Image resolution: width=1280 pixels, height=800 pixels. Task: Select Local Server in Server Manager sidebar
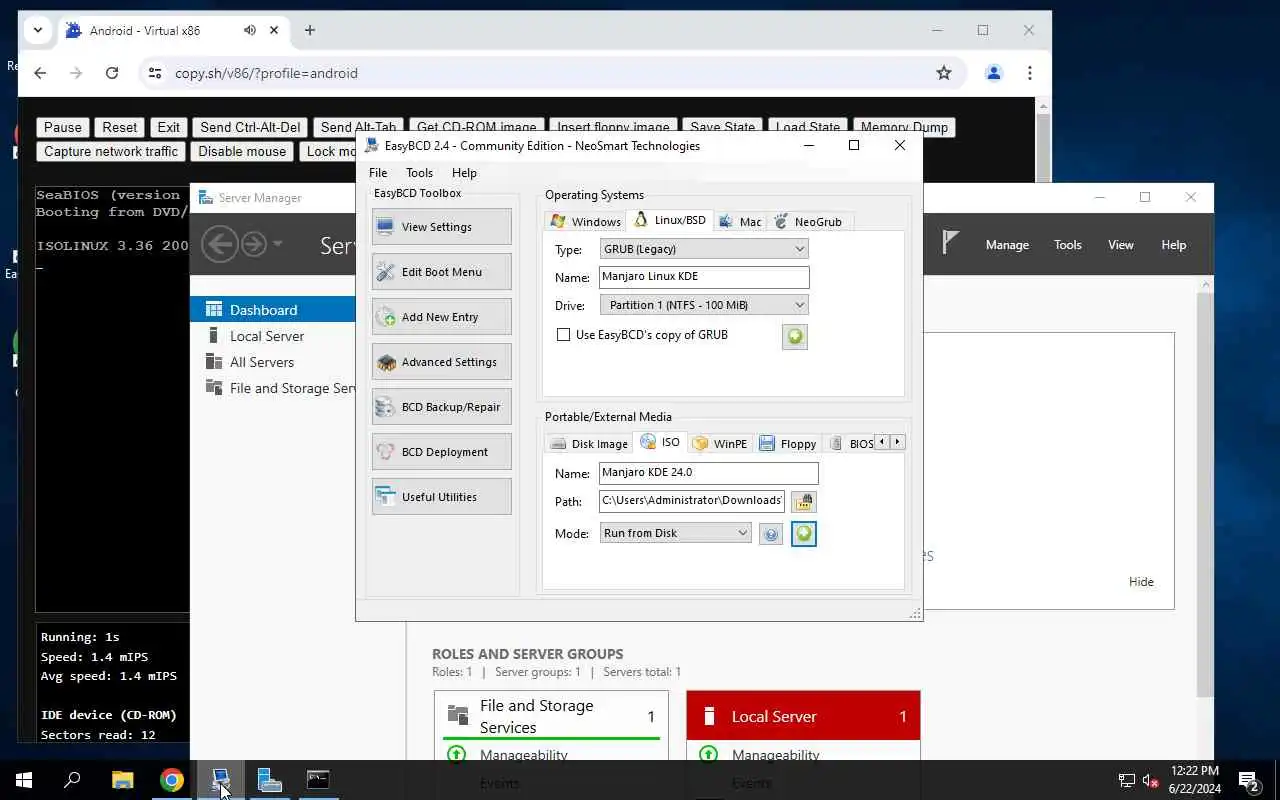coord(267,336)
